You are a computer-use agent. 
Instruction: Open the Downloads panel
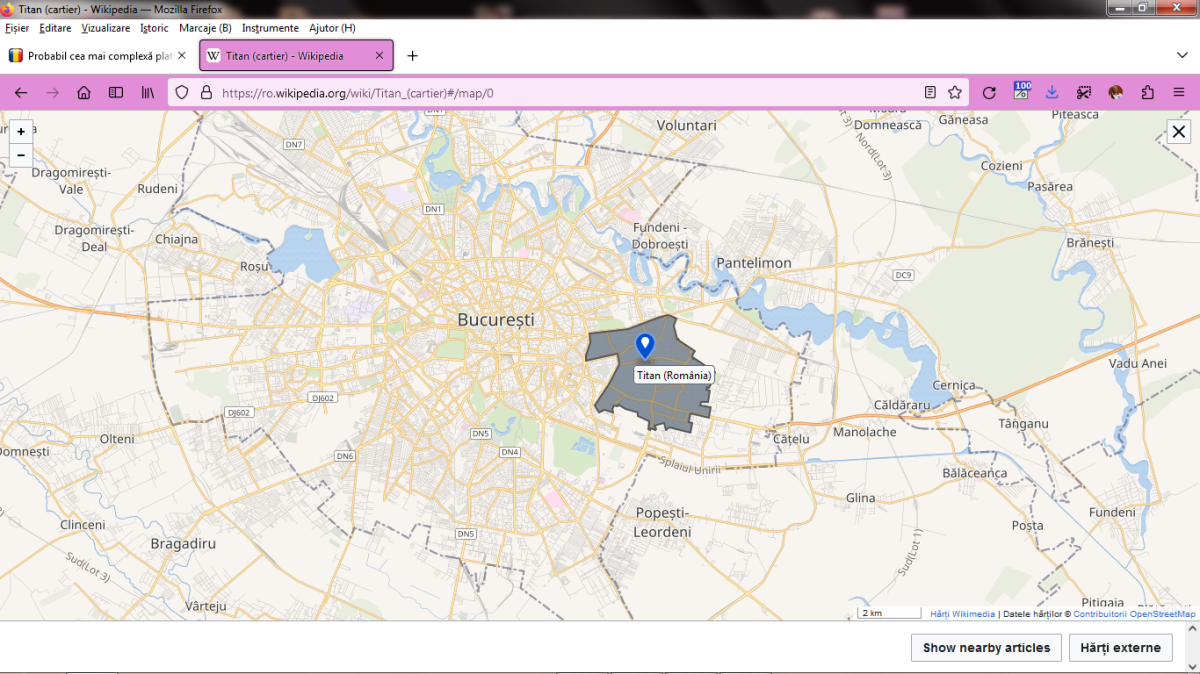(1052, 92)
